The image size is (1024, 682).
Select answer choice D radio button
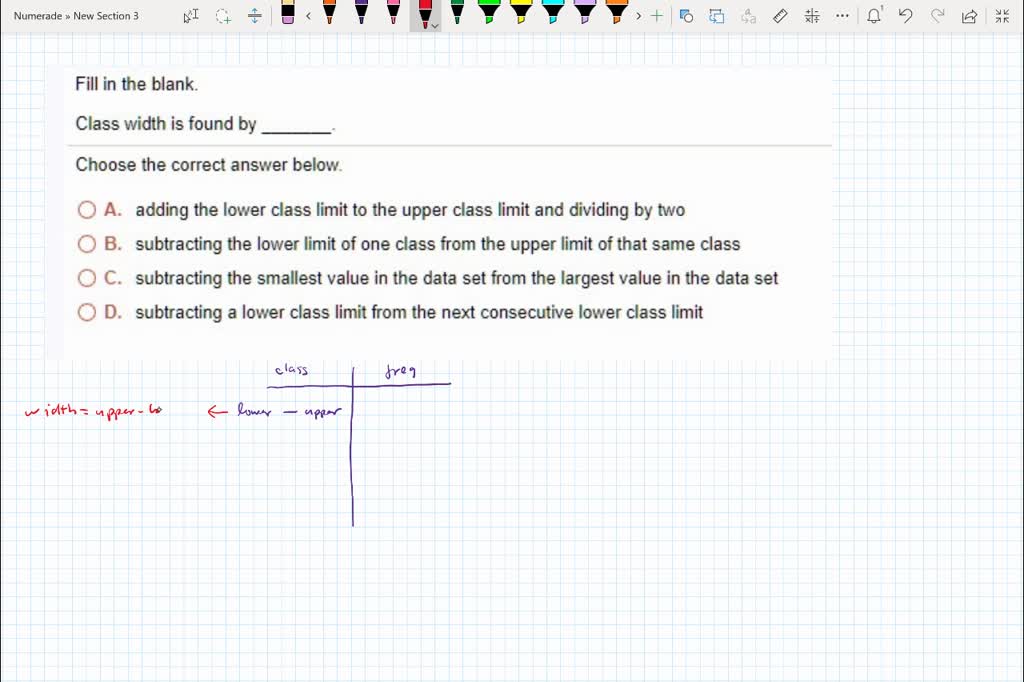pos(87,312)
